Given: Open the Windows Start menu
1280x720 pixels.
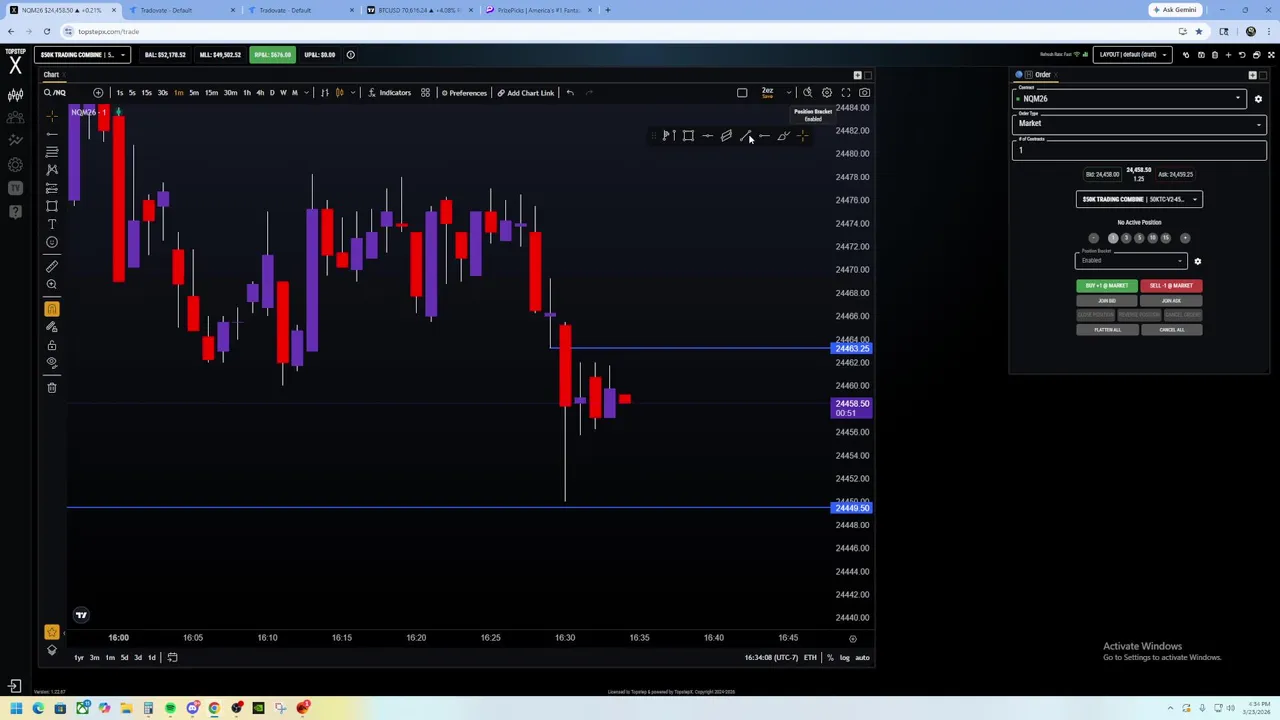Looking at the screenshot, I should click(x=16, y=709).
